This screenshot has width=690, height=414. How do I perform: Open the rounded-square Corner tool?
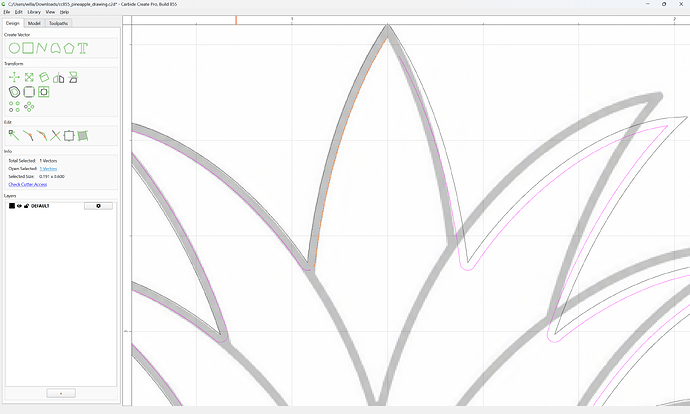pyautogui.click(x=29, y=92)
